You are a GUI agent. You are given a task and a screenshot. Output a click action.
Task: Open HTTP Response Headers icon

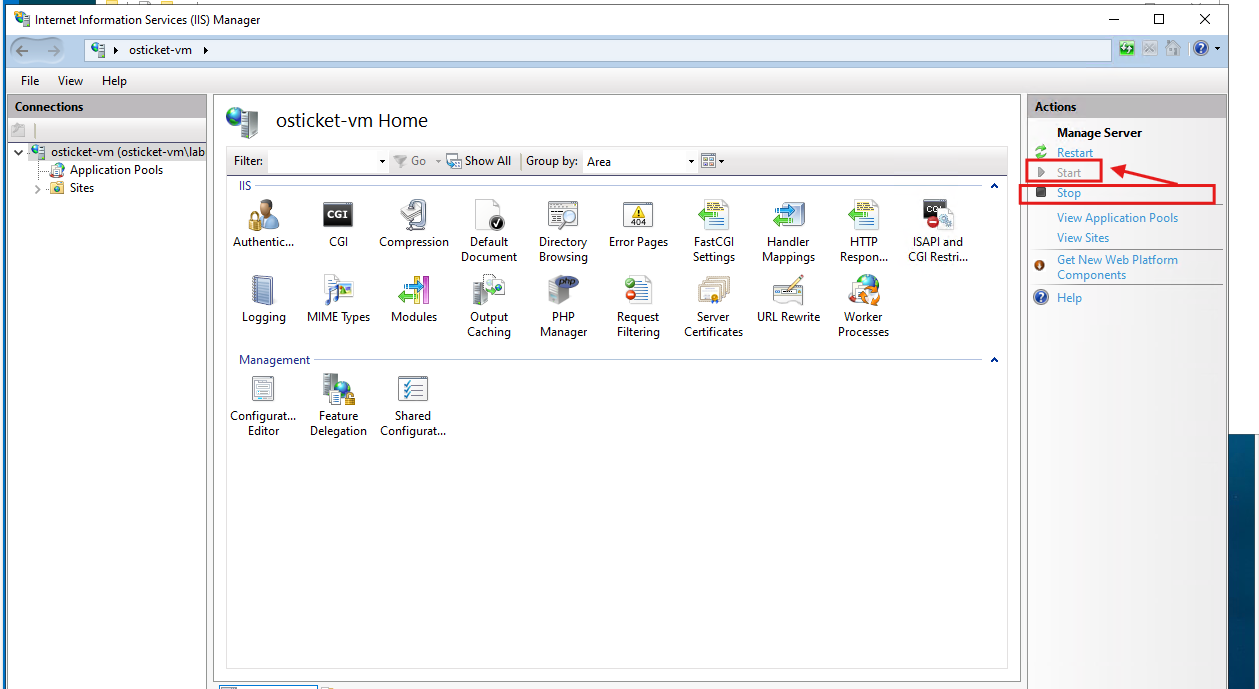tap(863, 231)
